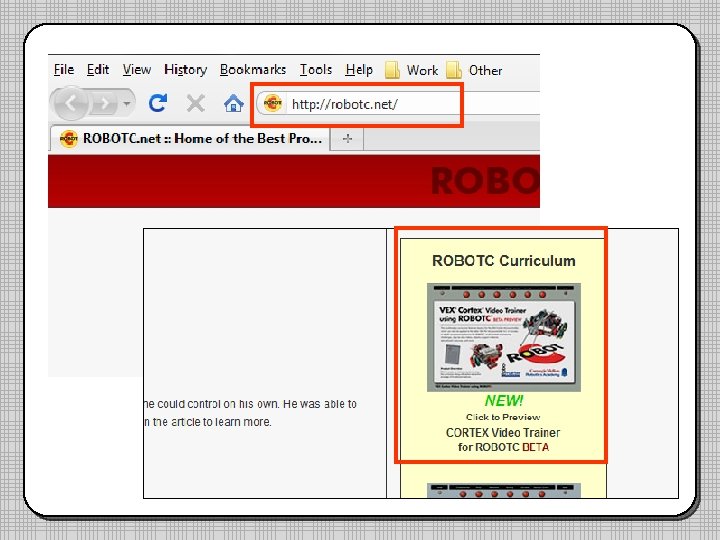Click the green NEW! label

pyautogui.click(x=504, y=401)
